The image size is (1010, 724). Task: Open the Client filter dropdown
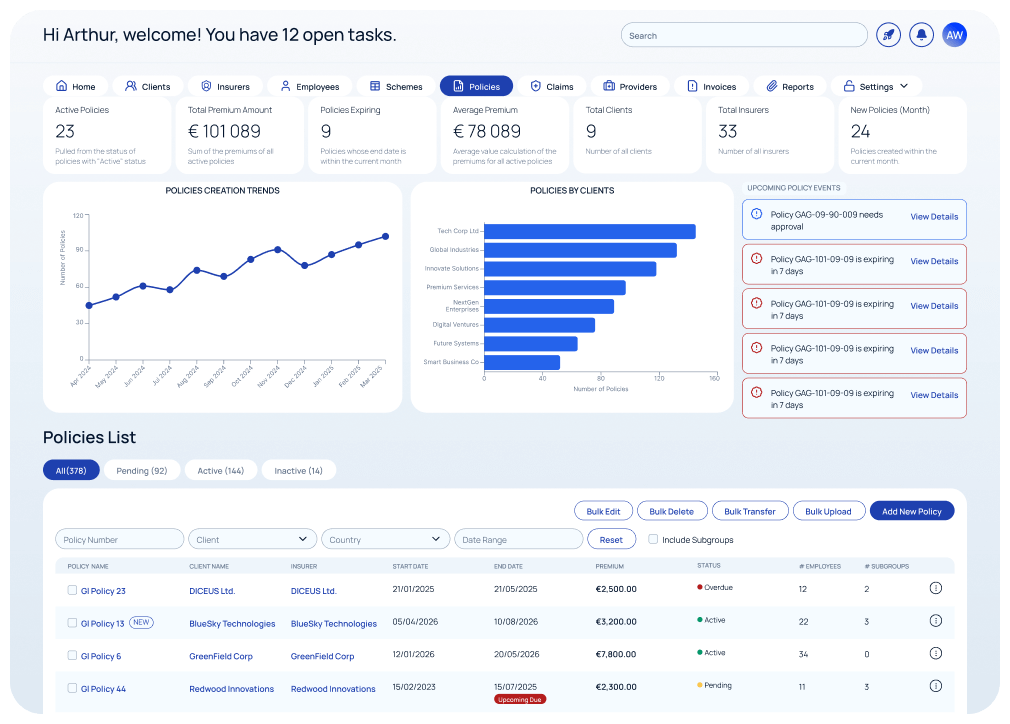pyautogui.click(x=252, y=539)
